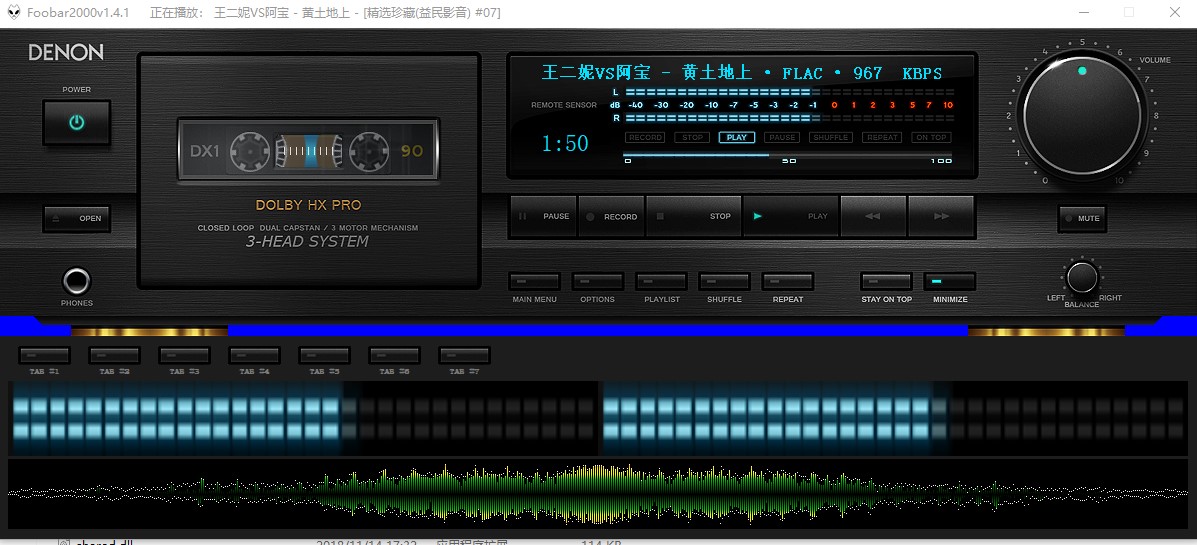Click the R channel level meter

tap(789, 118)
